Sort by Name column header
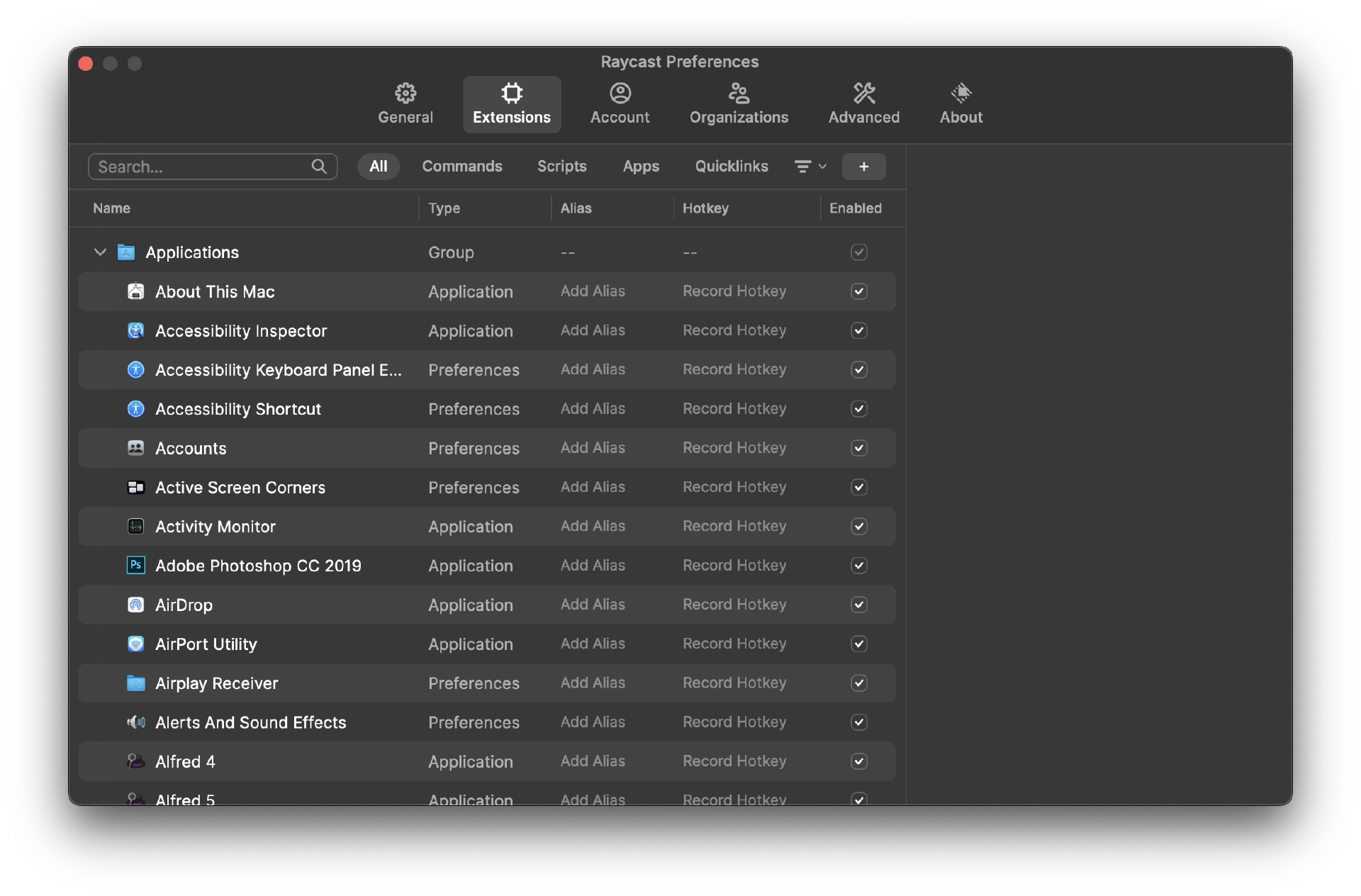Image resolution: width=1361 pixels, height=896 pixels. coord(111,208)
